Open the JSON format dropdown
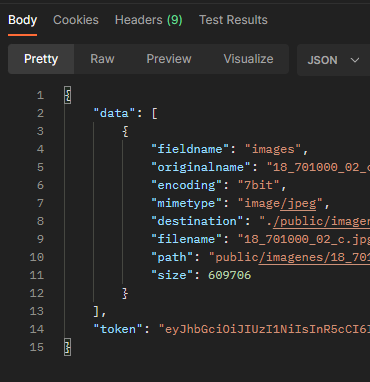Image resolution: width=370 pixels, height=382 pixels. coord(333,60)
